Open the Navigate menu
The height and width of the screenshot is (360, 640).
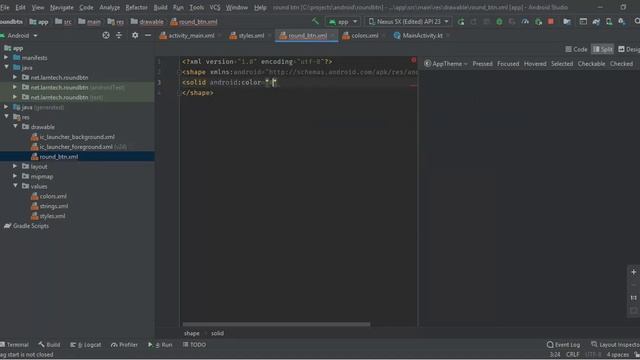pos(62,7)
